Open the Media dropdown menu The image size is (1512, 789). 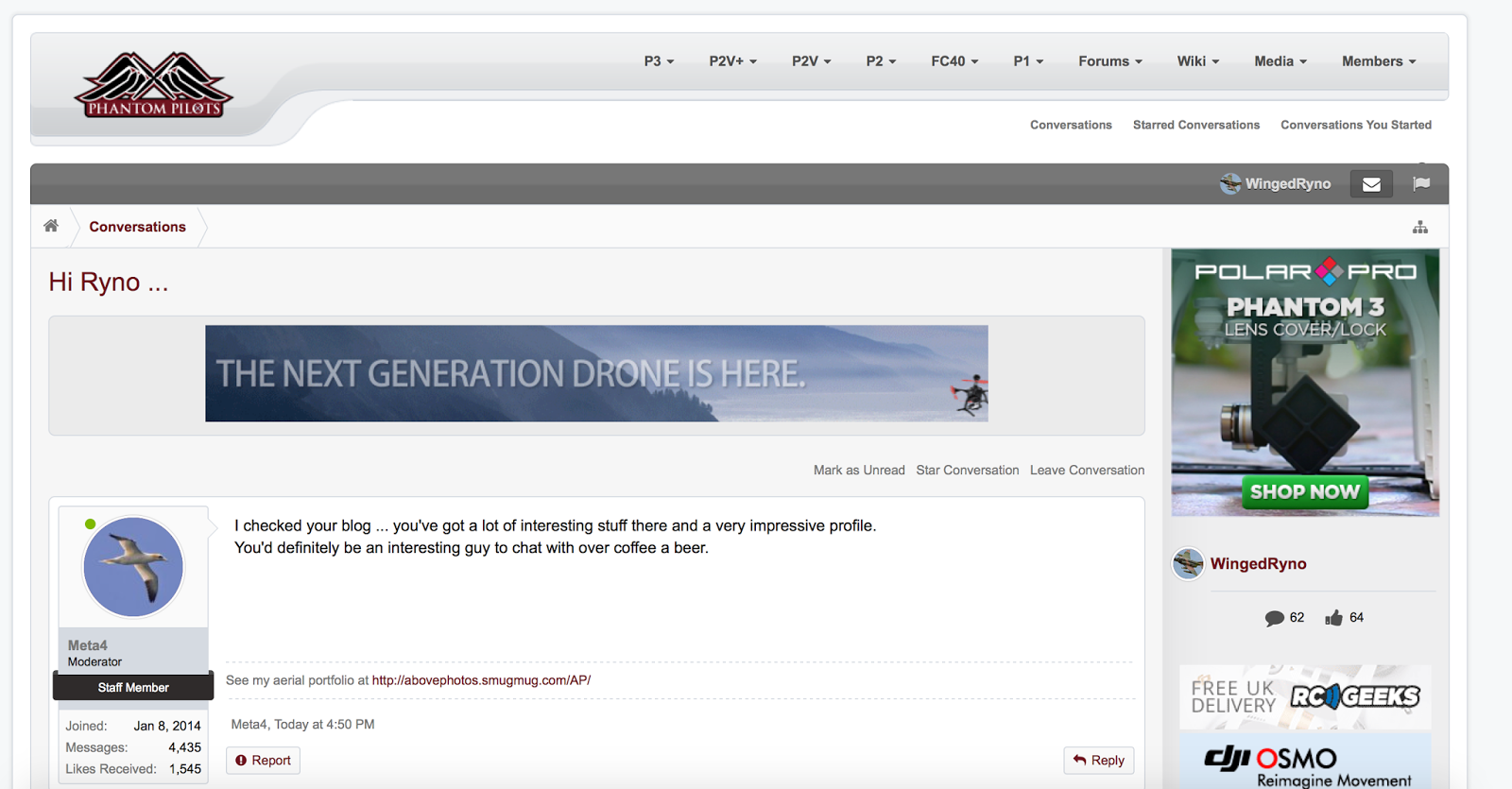click(x=1280, y=61)
